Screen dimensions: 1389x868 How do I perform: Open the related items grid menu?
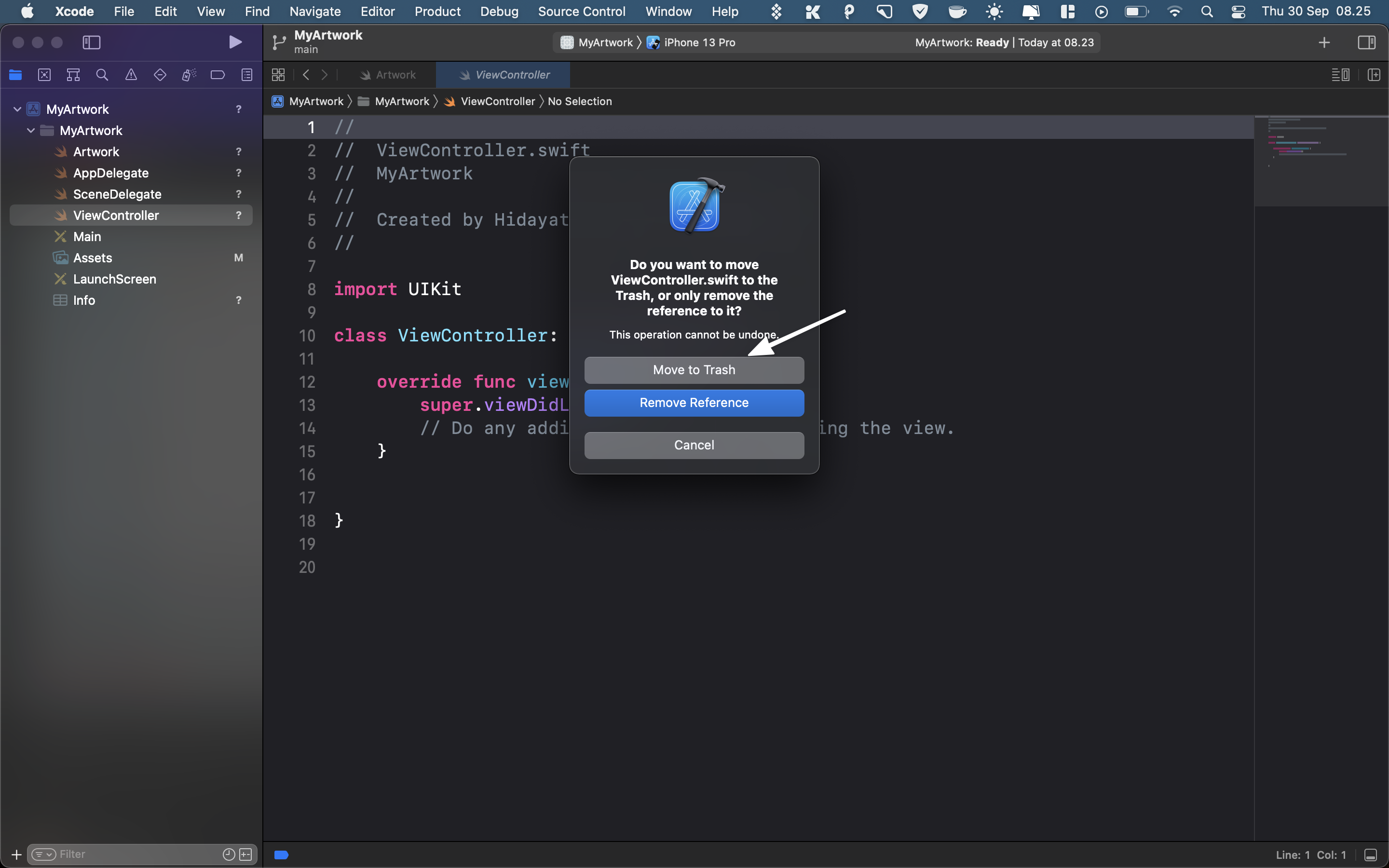coord(278,75)
